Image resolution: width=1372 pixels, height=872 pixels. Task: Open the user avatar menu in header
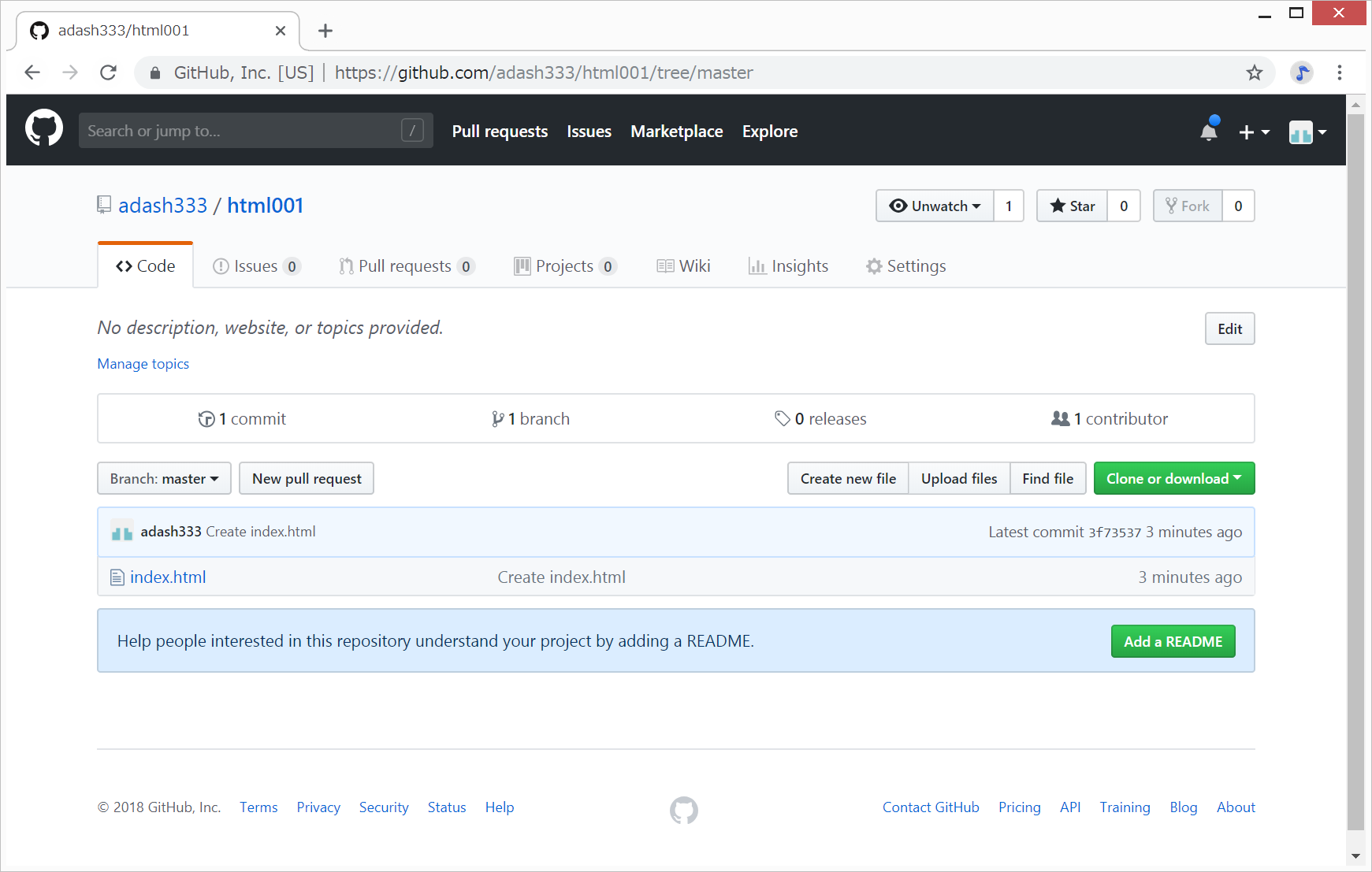pos(1307,132)
